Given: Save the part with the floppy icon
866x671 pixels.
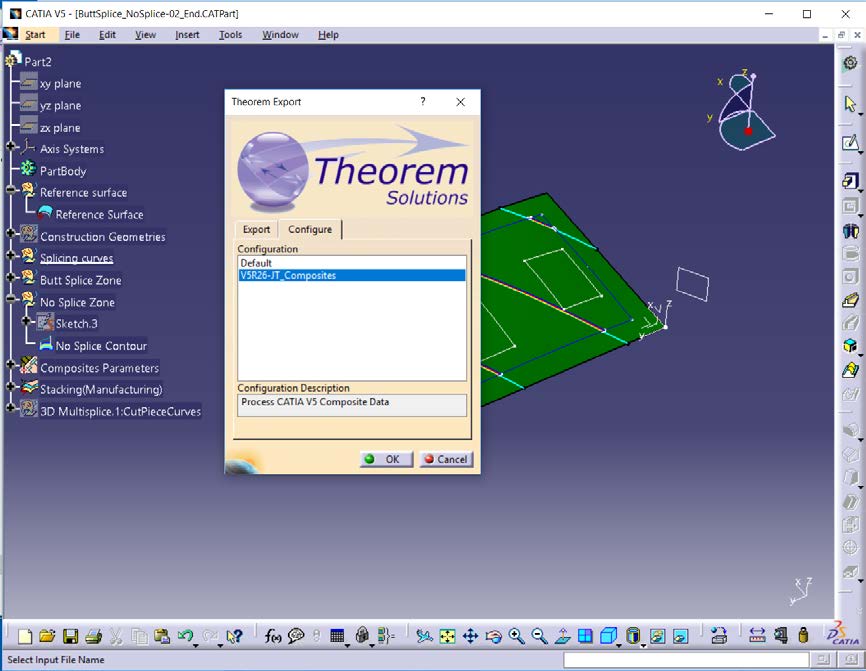Looking at the screenshot, I should coord(71,636).
